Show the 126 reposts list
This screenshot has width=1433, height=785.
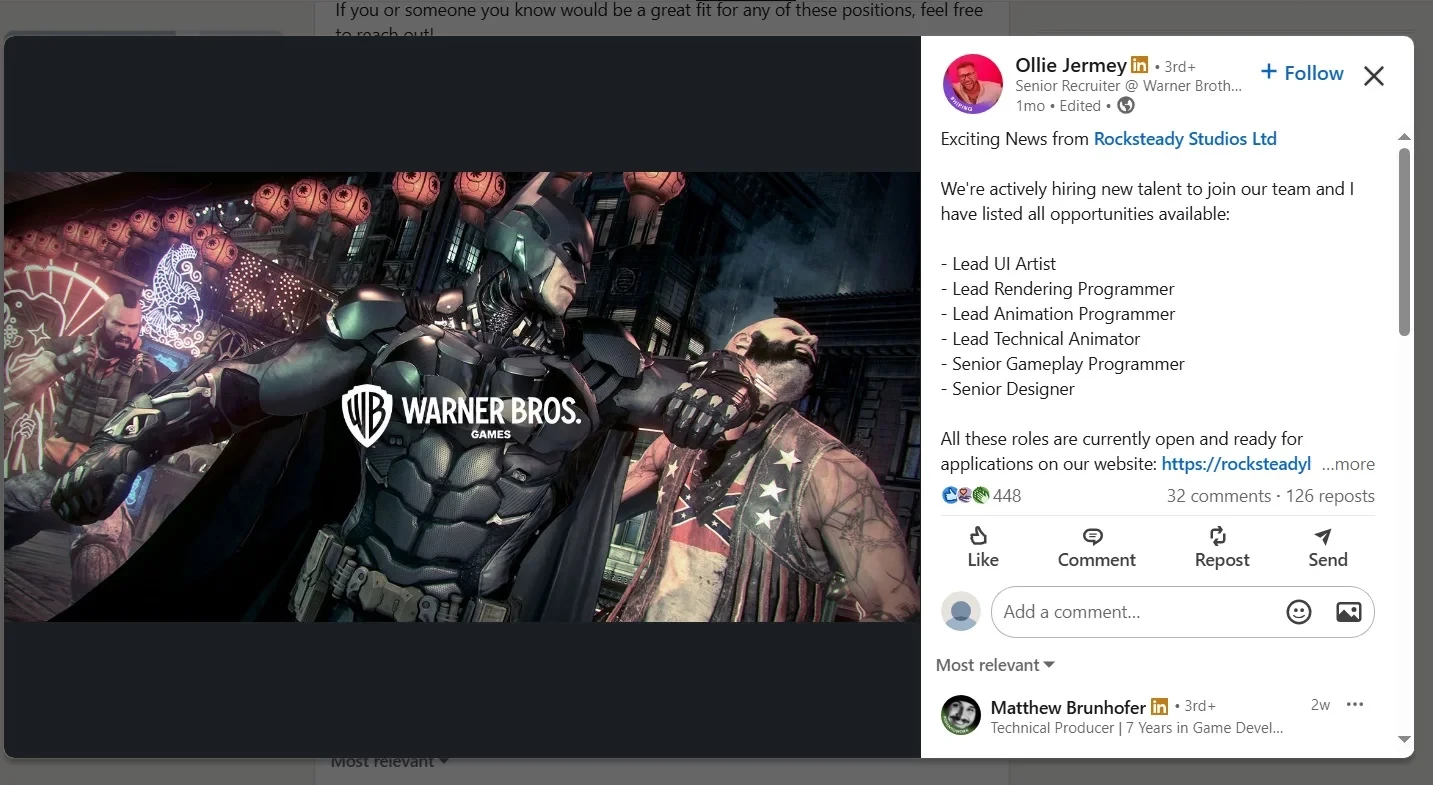tap(1330, 496)
